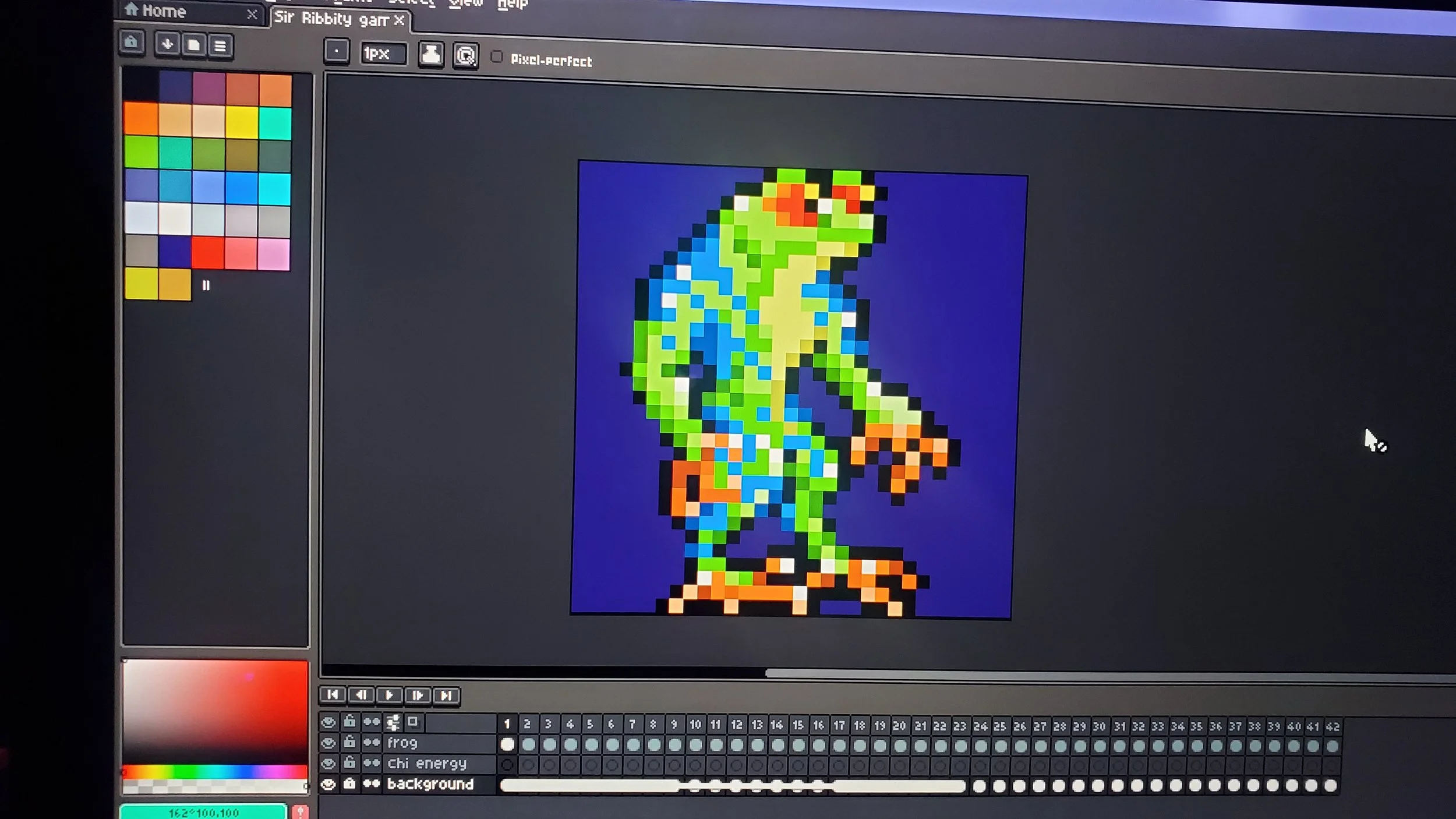Image resolution: width=1456 pixels, height=819 pixels.
Task: Enable the Pixel-perfect checkbox
Action: tap(496, 57)
